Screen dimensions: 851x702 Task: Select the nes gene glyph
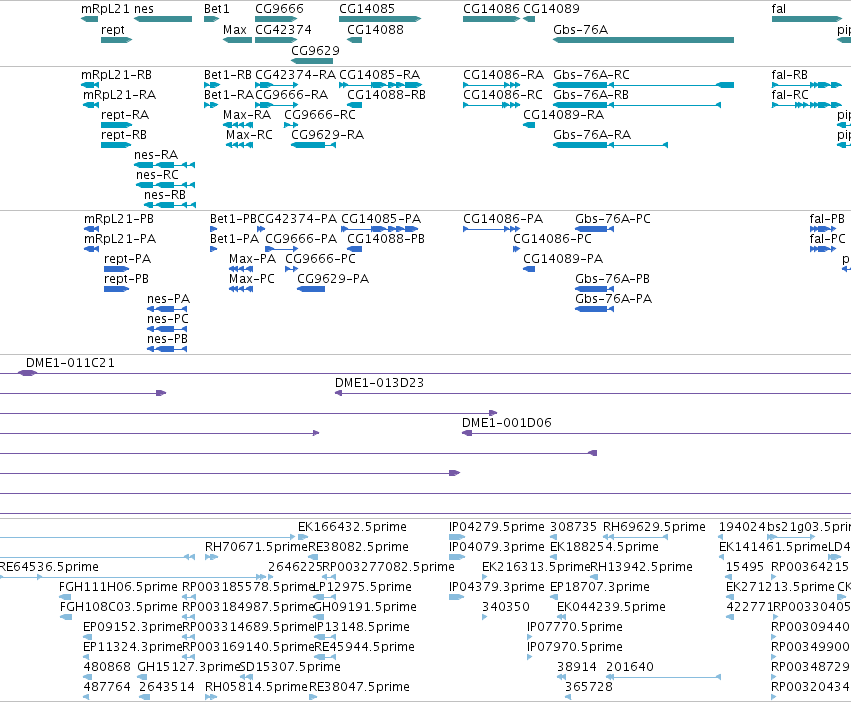(x=163, y=19)
